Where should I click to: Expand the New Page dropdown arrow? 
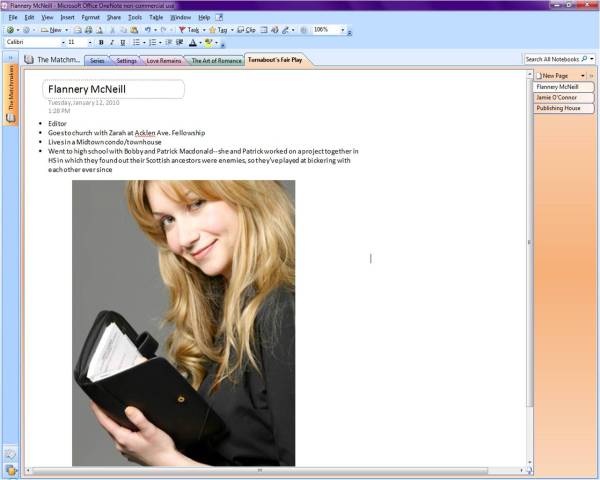coord(580,75)
